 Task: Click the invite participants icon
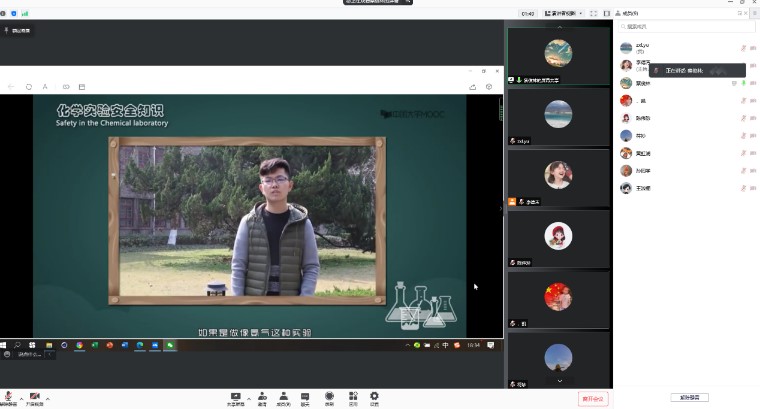[x=262, y=399]
